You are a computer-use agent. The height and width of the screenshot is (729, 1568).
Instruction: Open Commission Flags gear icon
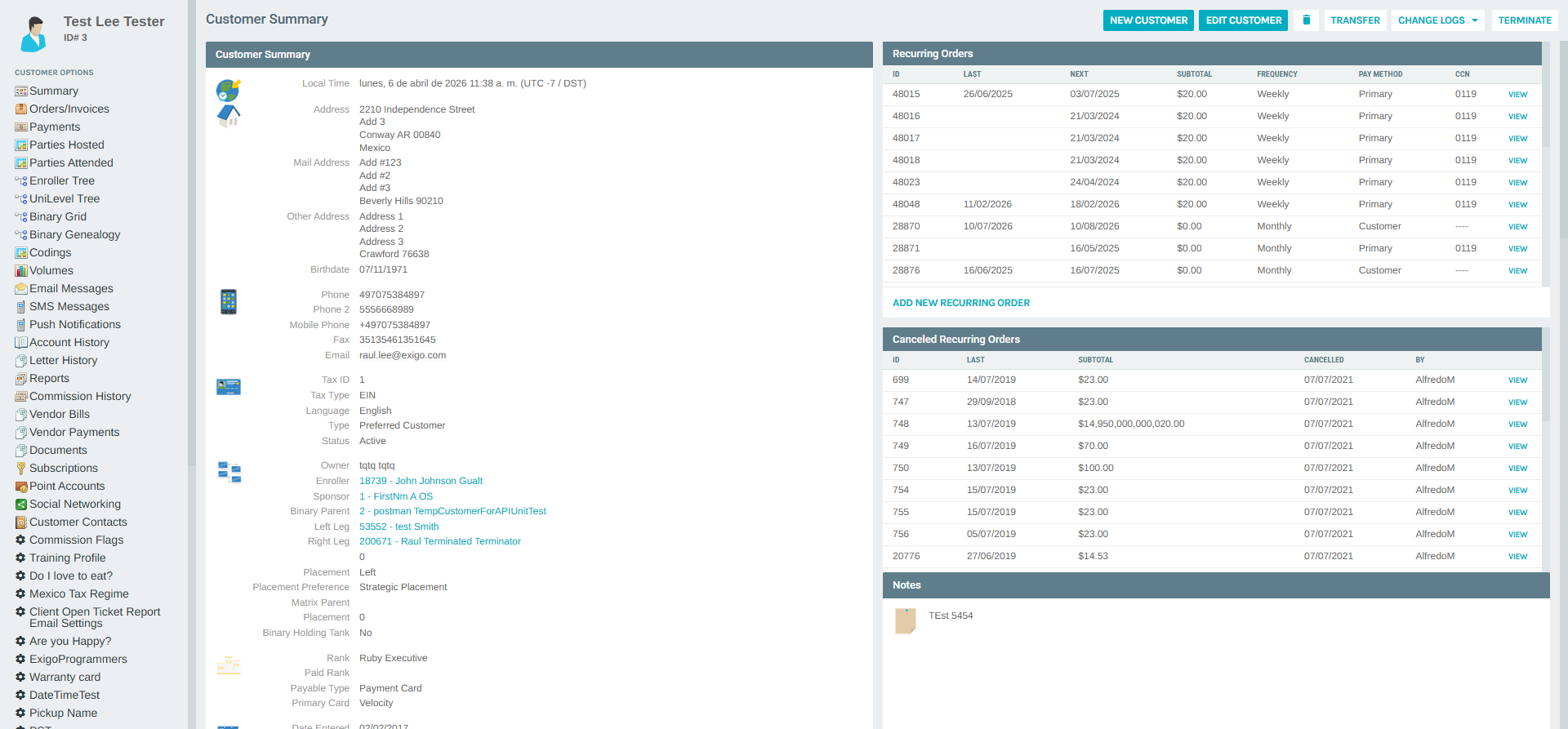[x=21, y=540]
